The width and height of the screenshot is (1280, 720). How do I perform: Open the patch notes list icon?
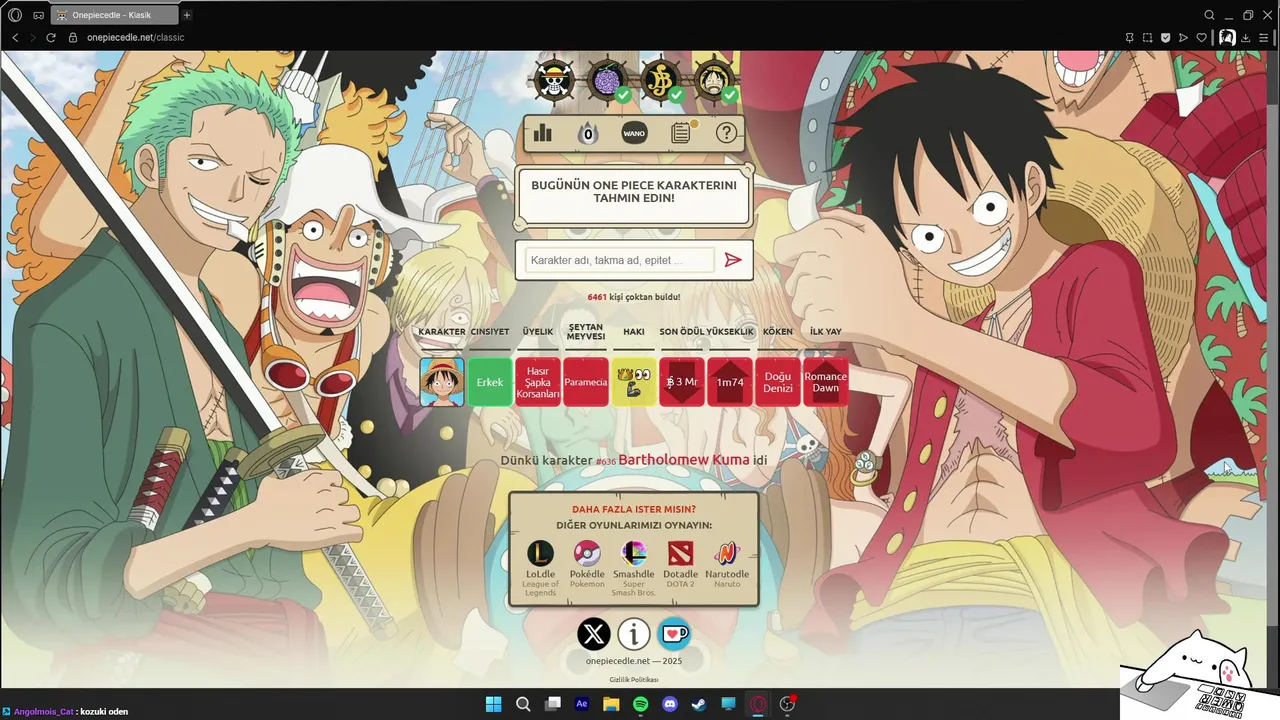(x=681, y=133)
